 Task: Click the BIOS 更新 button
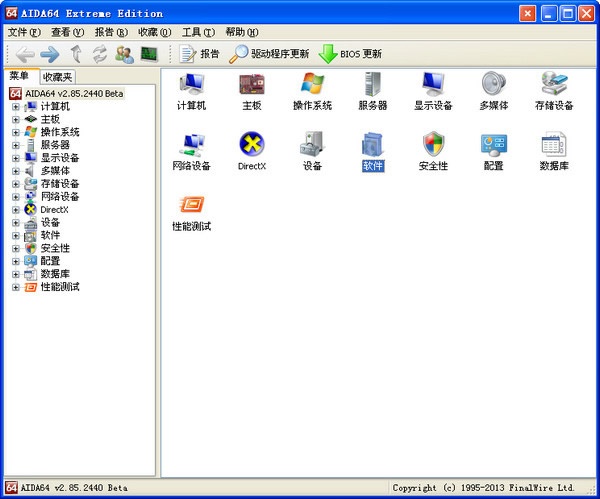pyautogui.click(x=350, y=54)
